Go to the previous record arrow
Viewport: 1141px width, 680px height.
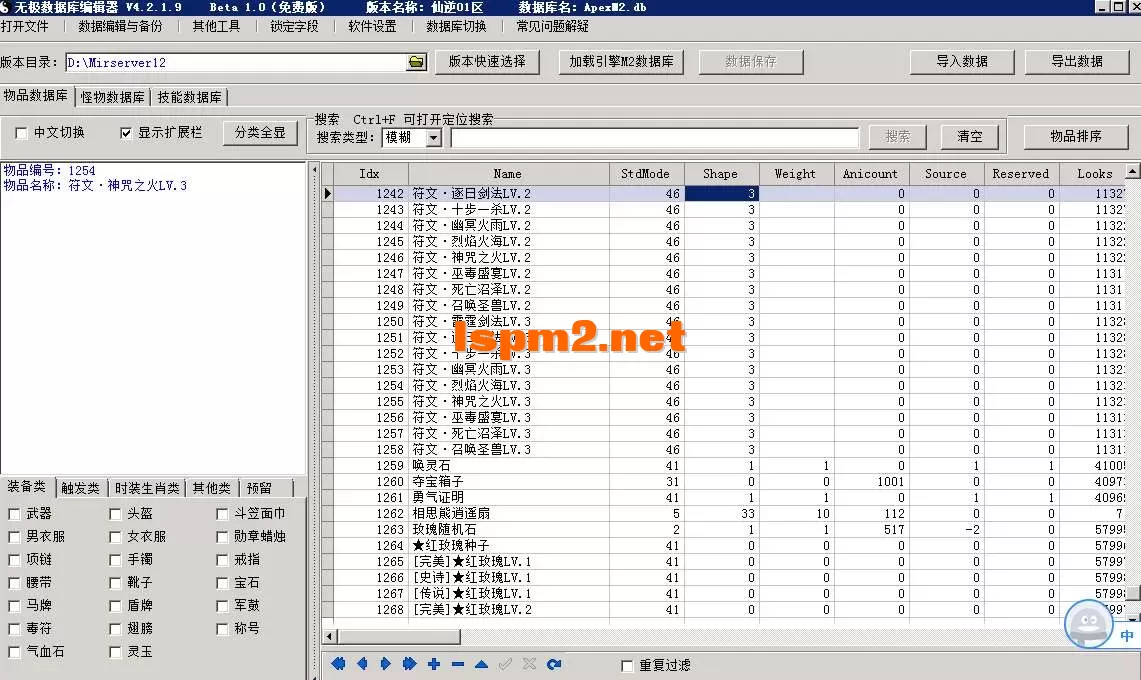pos(362,663)
